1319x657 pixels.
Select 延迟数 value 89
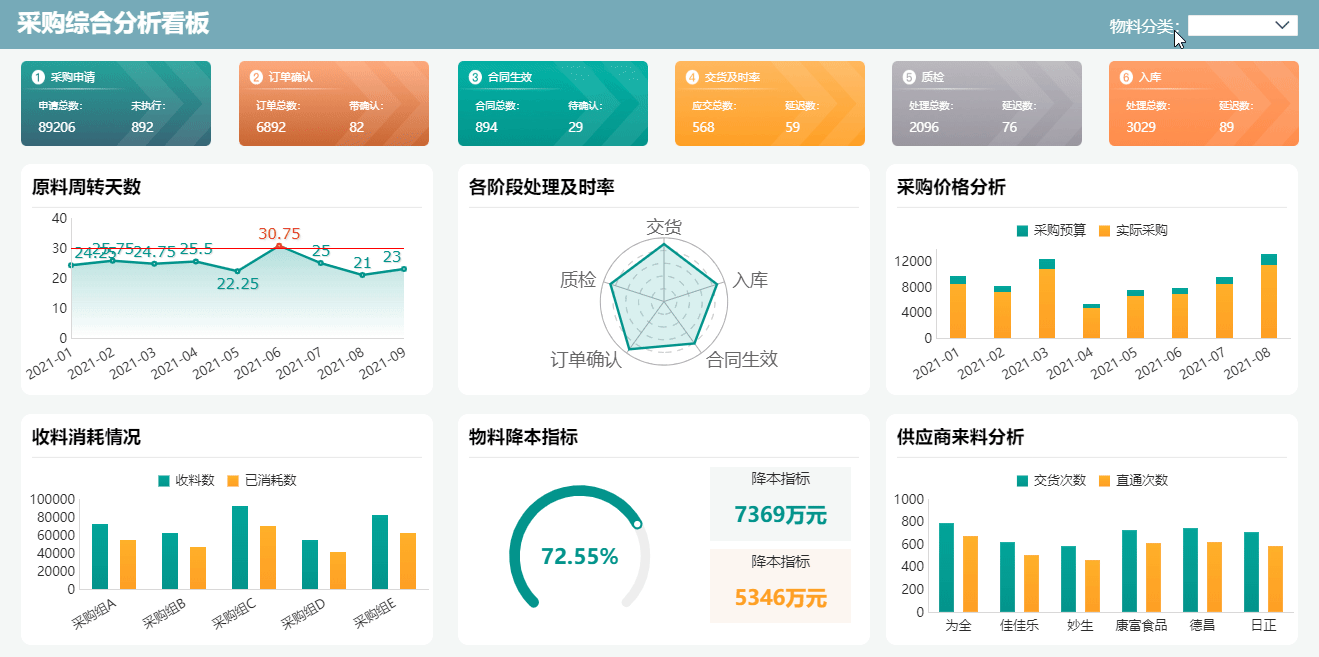coord(1227,127)
